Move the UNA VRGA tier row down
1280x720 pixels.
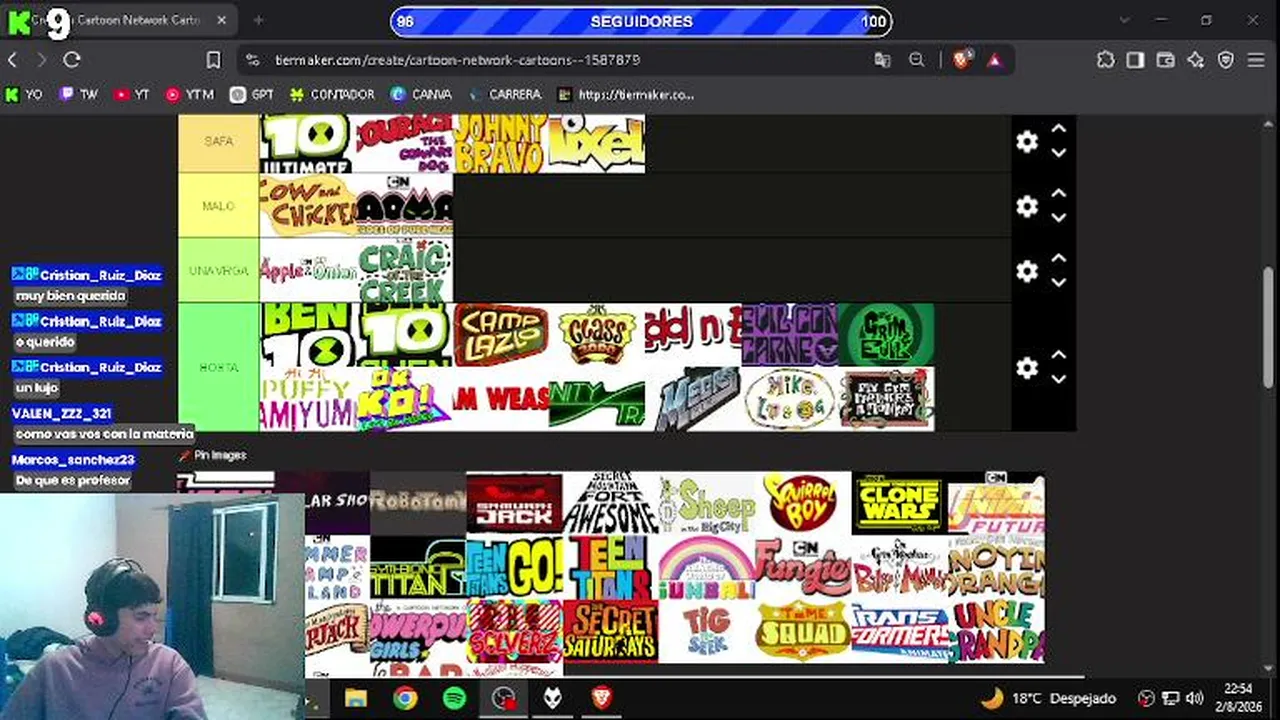click(1059, 283)
